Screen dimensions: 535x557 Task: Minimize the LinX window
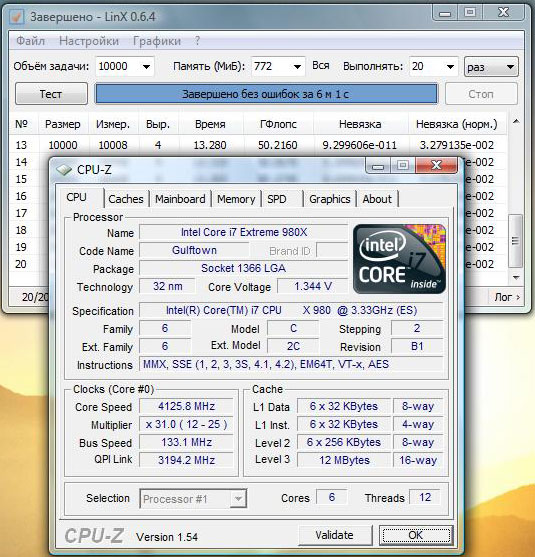click(x=445, y=13)
